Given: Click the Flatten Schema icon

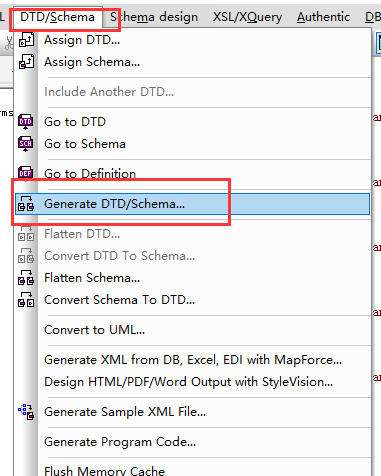Looking at the screenshot, I should point(26,278).
